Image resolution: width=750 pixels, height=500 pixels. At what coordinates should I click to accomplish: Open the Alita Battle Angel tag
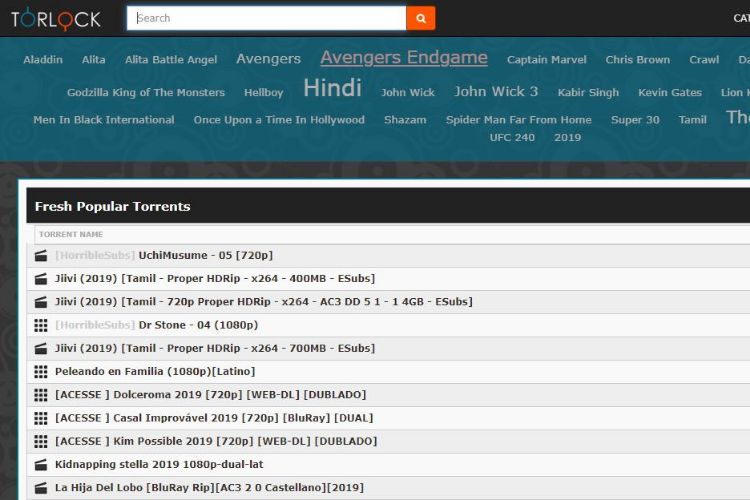click(171, 60)
